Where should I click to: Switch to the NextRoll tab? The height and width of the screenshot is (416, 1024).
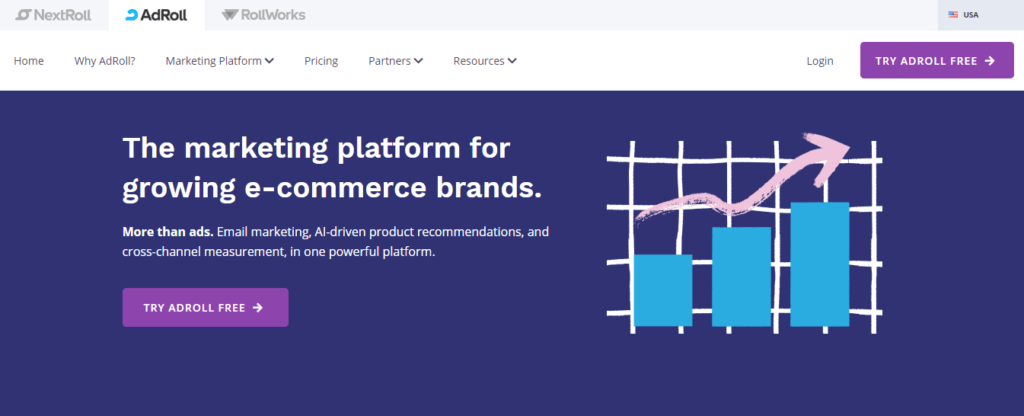point(54,14)
